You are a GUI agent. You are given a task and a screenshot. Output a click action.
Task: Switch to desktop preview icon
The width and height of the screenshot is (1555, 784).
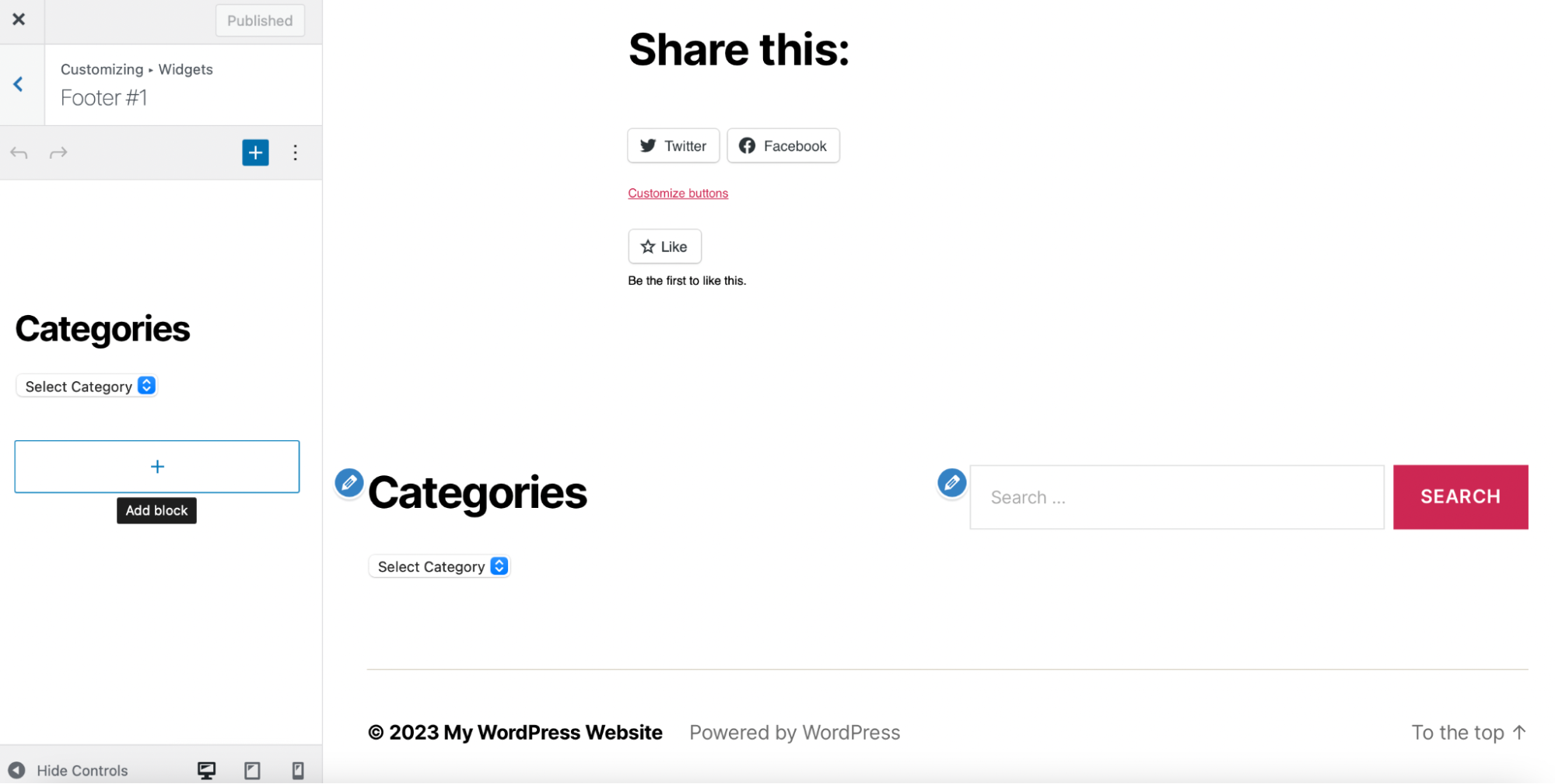point(206,770)
